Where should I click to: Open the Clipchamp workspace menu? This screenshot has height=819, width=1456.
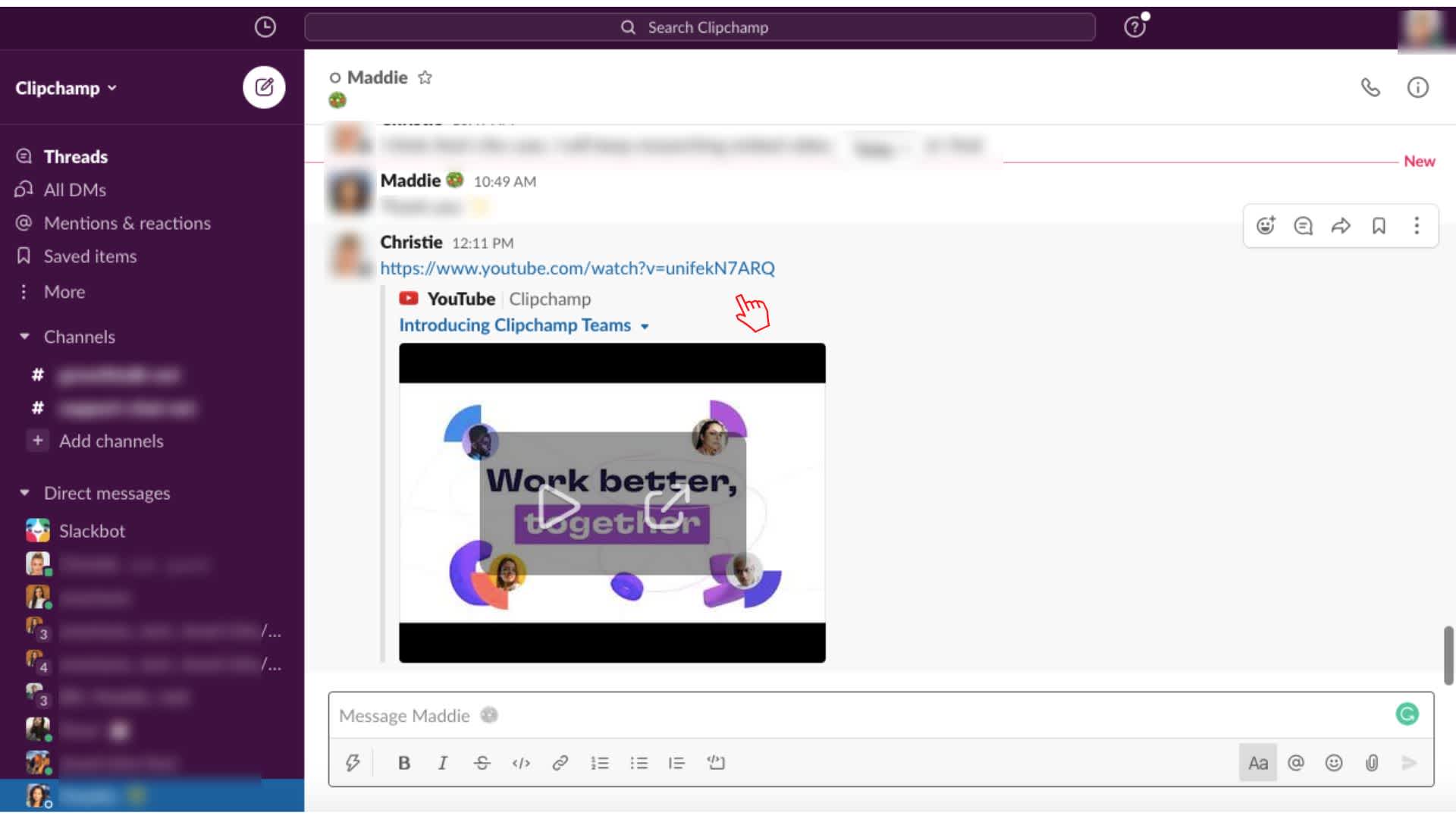(x=66, y=88)
